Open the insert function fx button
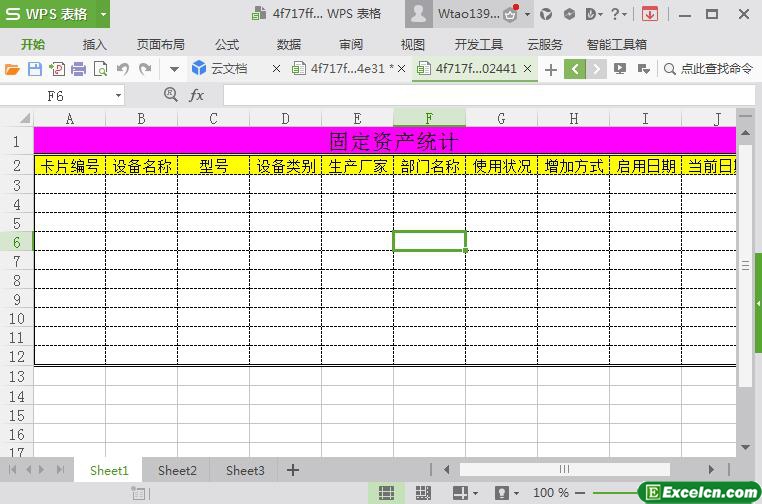Screen dimensions: 762x504 point(196,95)
